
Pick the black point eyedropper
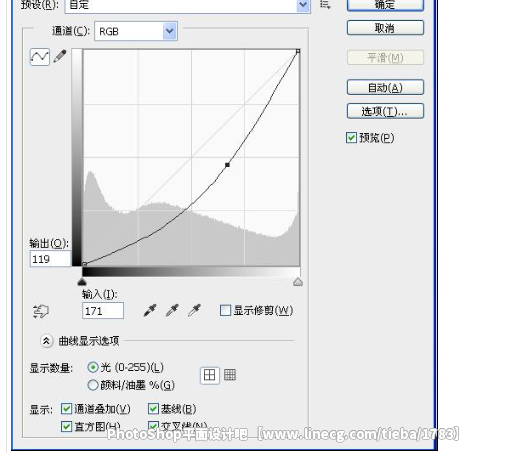coord(150,310)
